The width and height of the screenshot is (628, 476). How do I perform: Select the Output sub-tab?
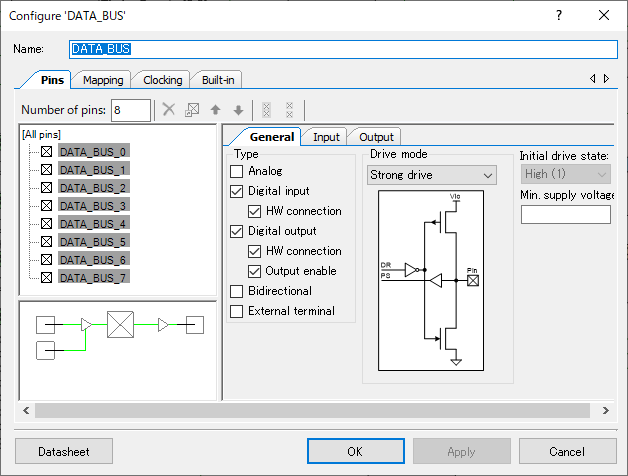(x=376, y=137)
